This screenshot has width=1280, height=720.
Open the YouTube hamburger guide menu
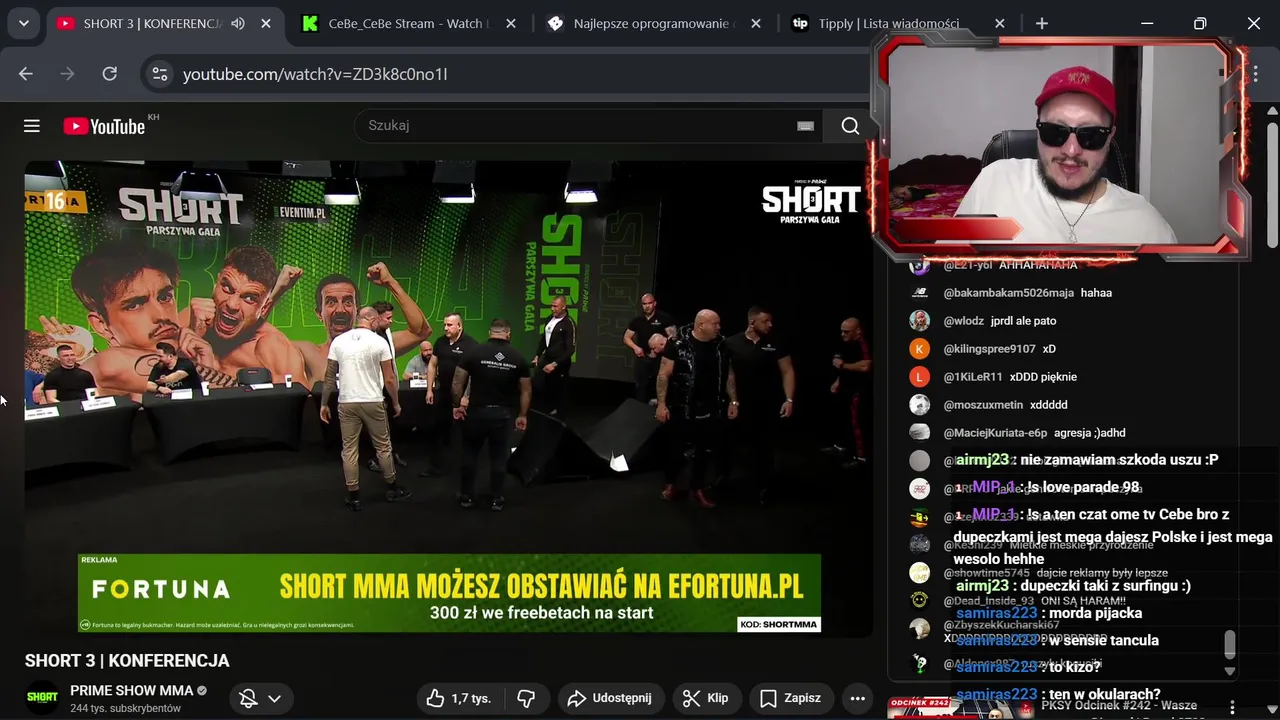click(x=32, y=125)
